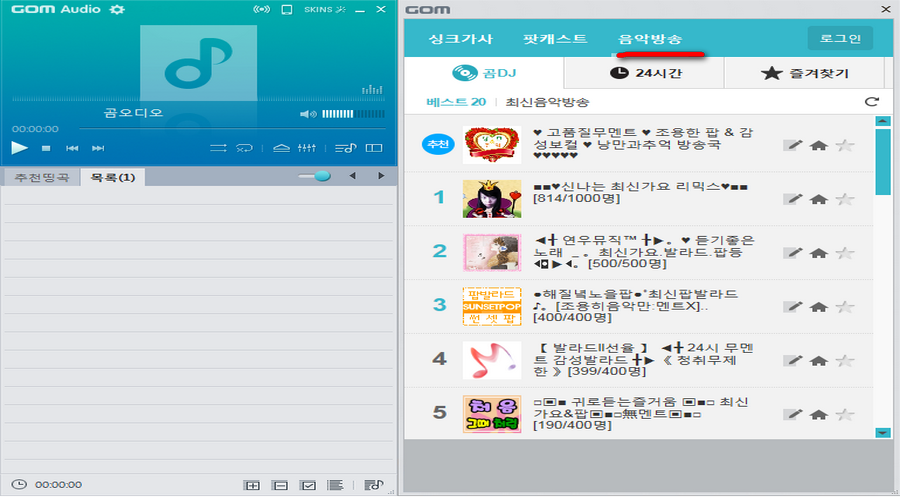Image resolution: width=900 pixels, height=497 pixels.
Task: Click the playback seek bar
Action: [x=232, y=129]
